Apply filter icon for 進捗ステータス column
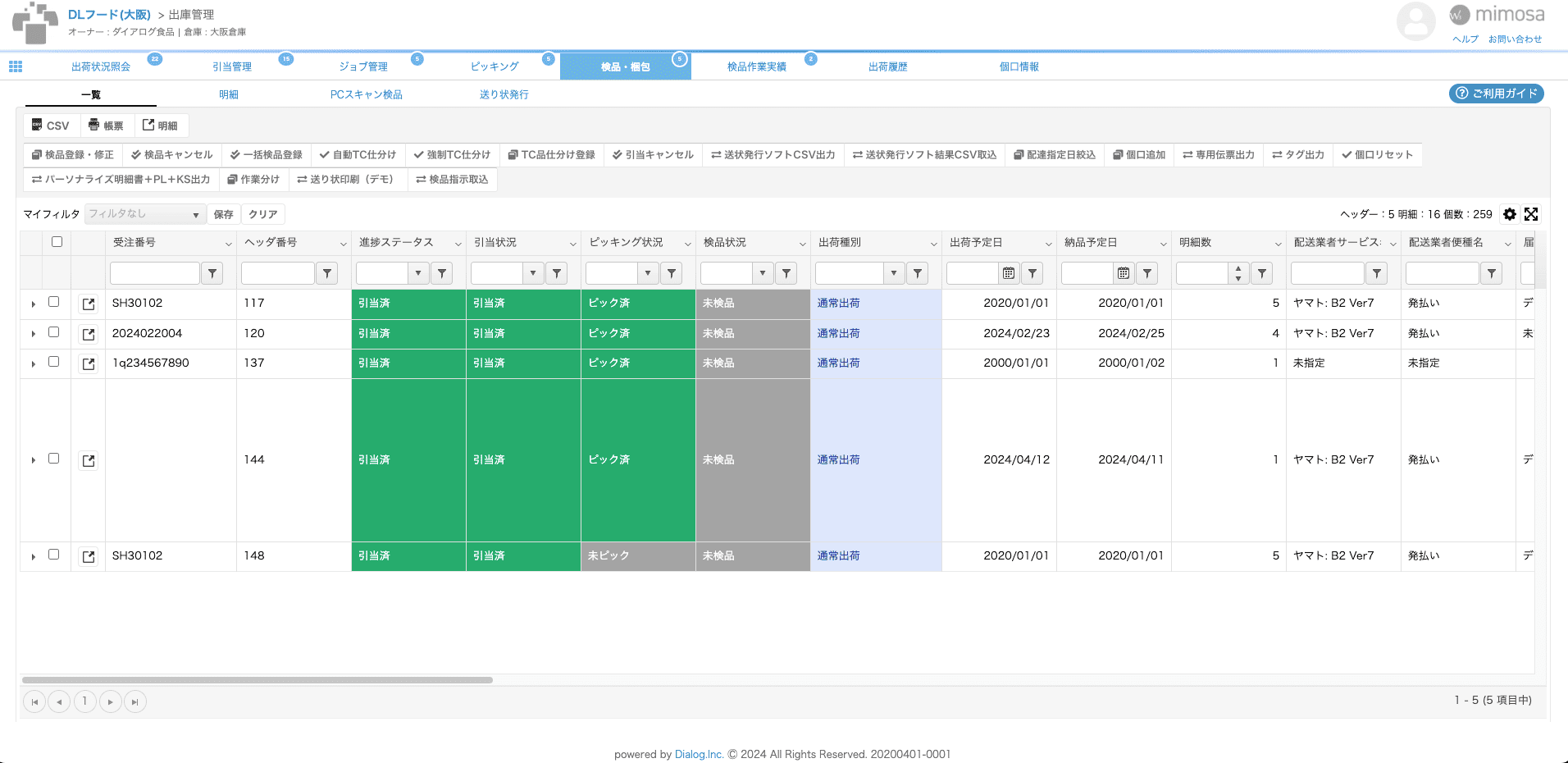The height and width of the screenshot is (763, 1568). point(442,273)
